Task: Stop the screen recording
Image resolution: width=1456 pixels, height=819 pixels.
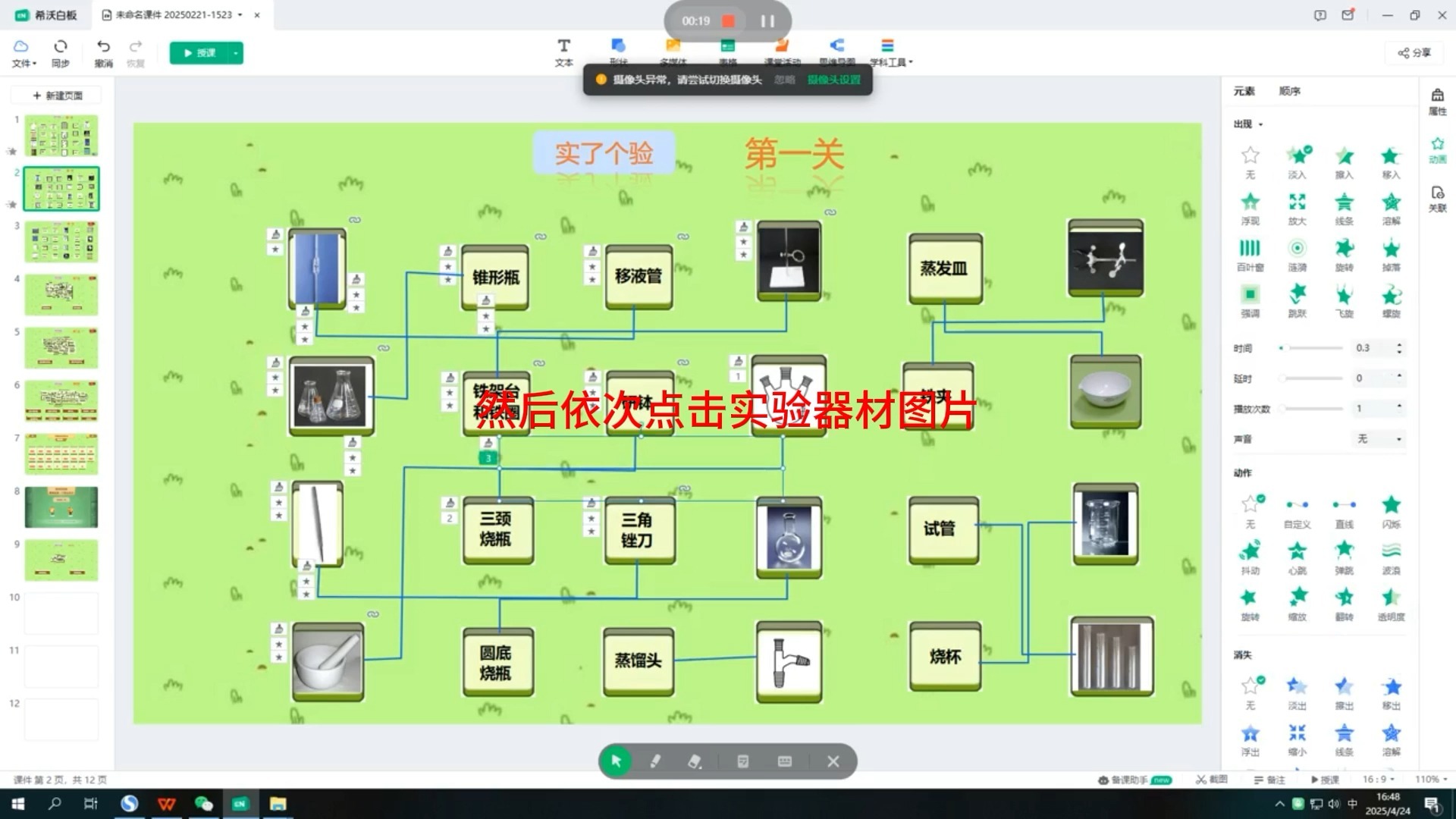Action: click(728, 21)
